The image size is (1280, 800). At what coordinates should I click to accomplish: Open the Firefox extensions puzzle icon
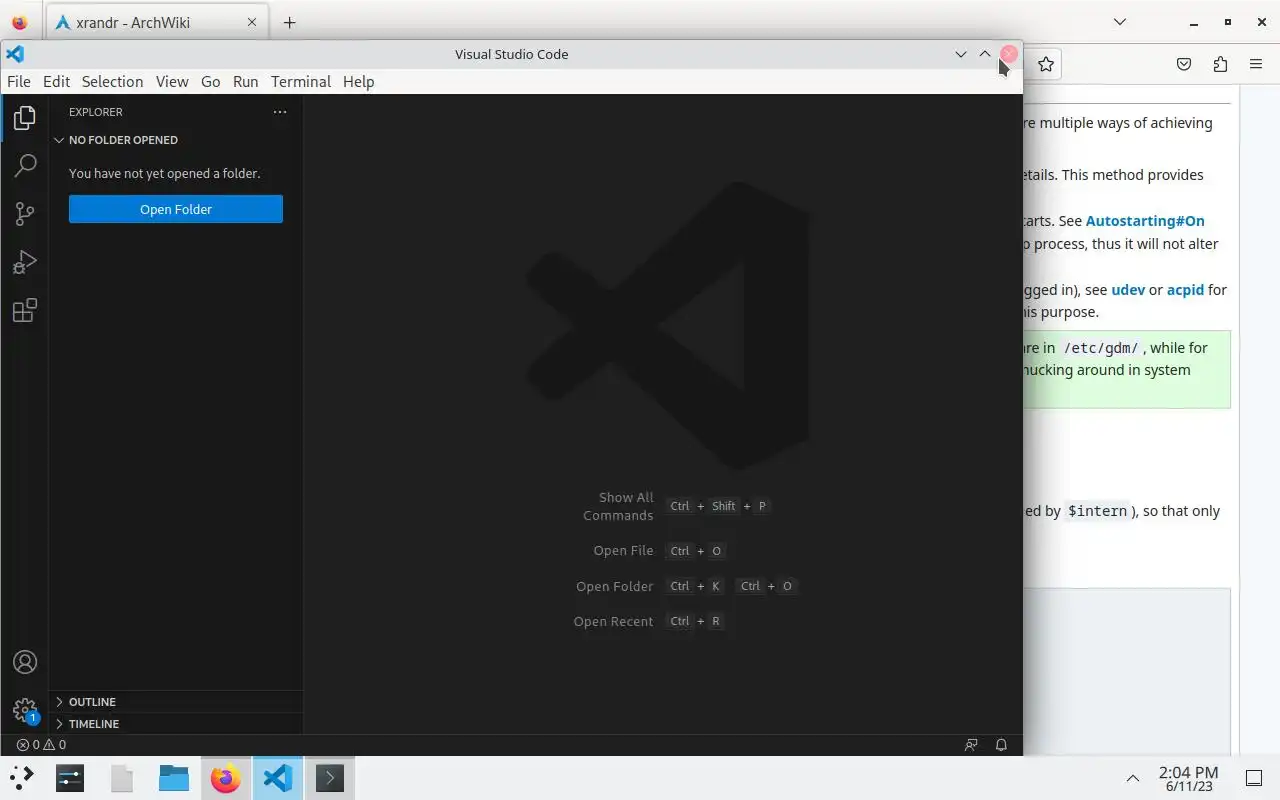(x=1220, y=64)
